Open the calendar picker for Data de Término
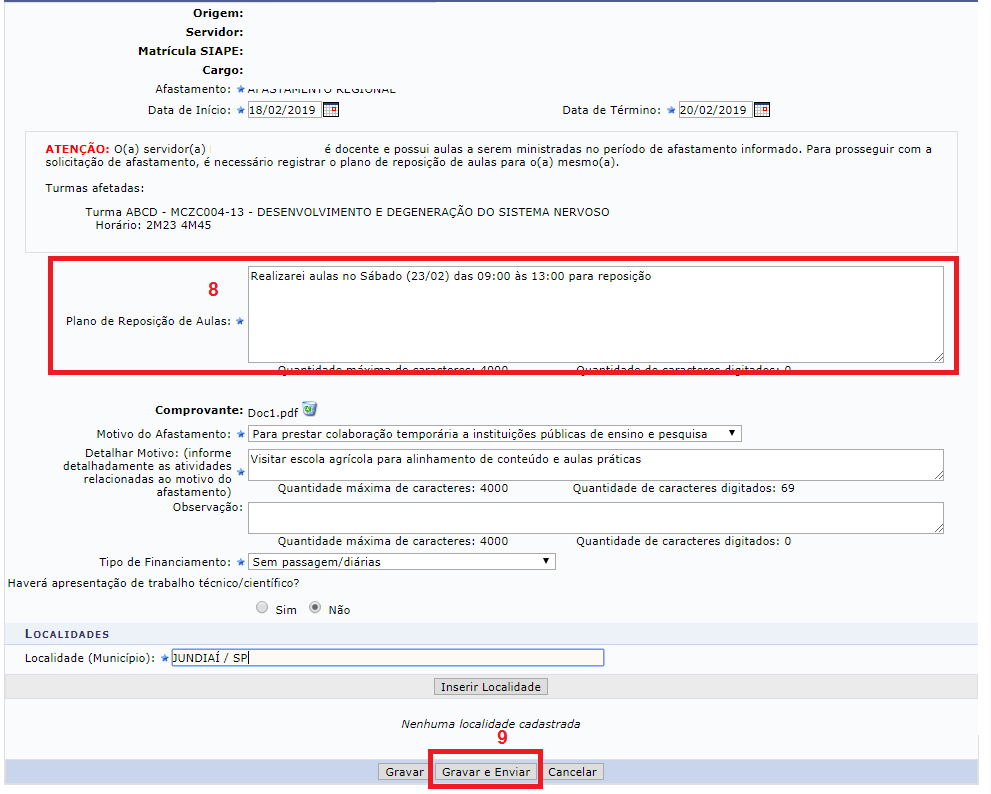This screenshot has width=991, height=794. 761,110
